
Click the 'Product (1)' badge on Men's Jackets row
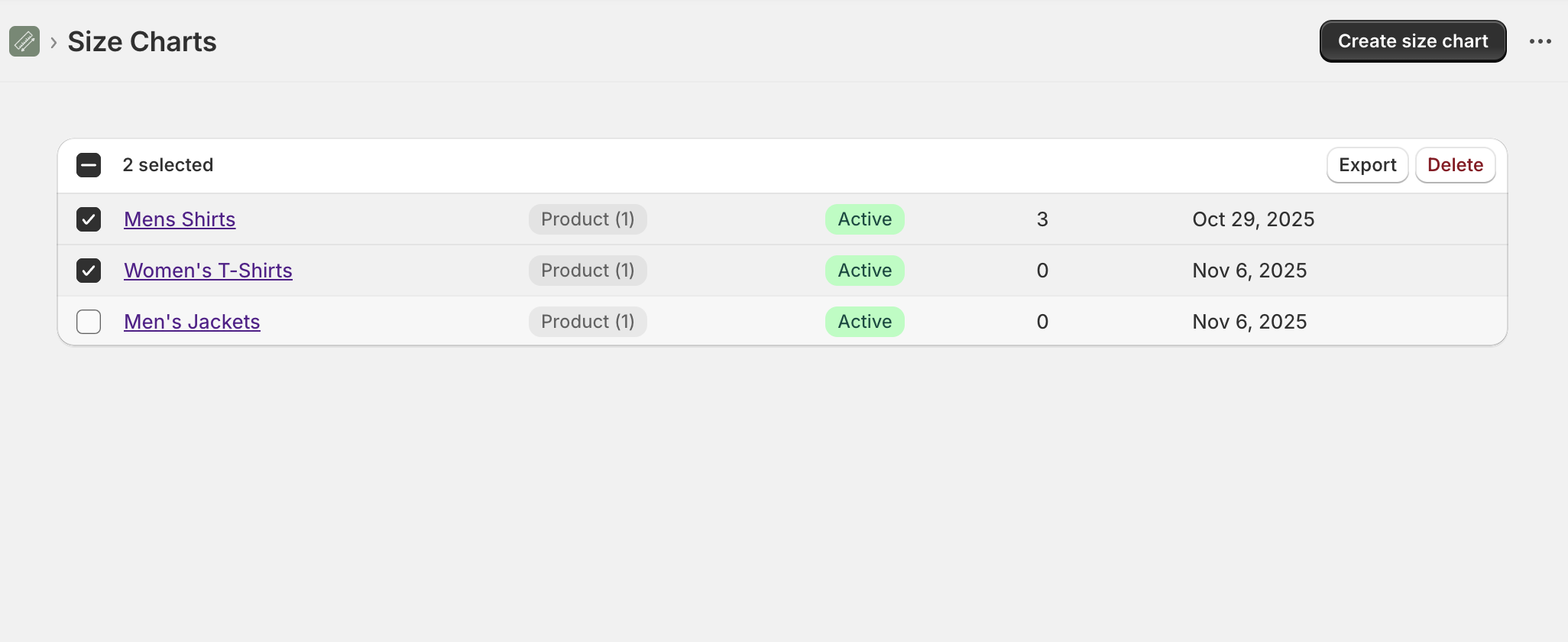point(587,322)
